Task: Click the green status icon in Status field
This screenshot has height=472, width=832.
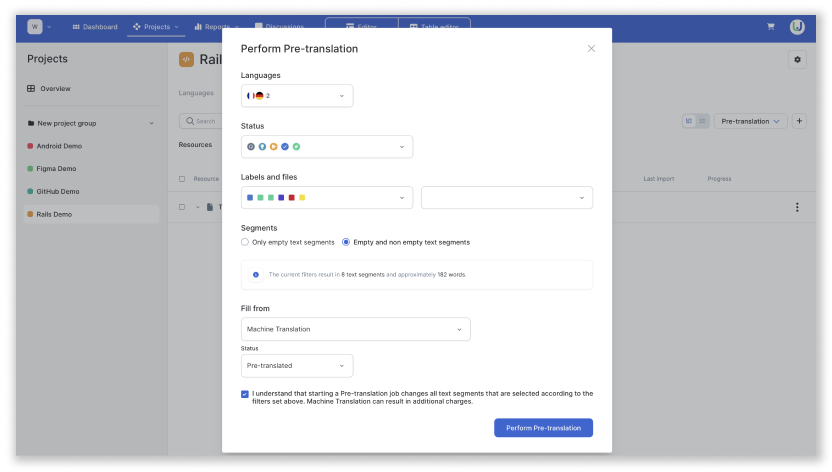Action: 297,147
